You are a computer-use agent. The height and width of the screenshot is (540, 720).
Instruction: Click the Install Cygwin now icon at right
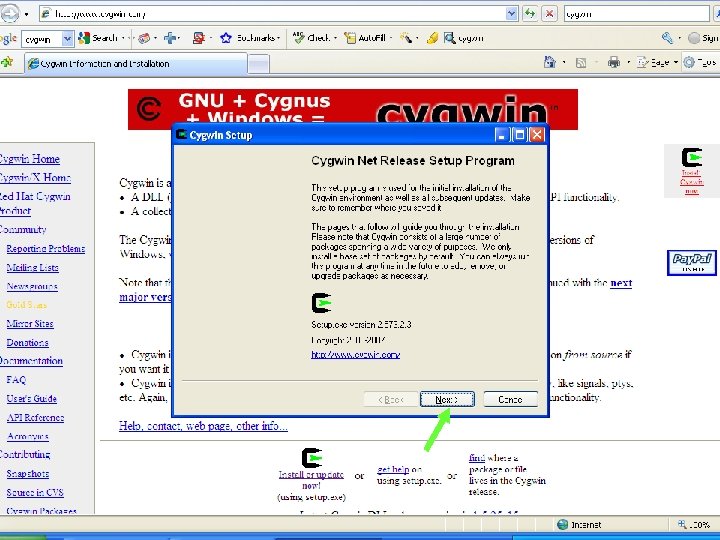[x=692, y=158]
